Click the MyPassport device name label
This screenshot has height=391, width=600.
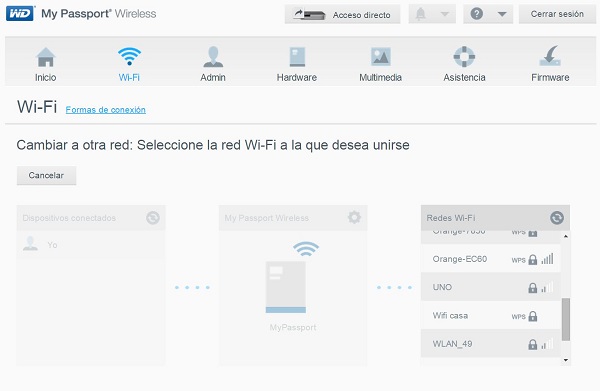[x=293, y=327]
